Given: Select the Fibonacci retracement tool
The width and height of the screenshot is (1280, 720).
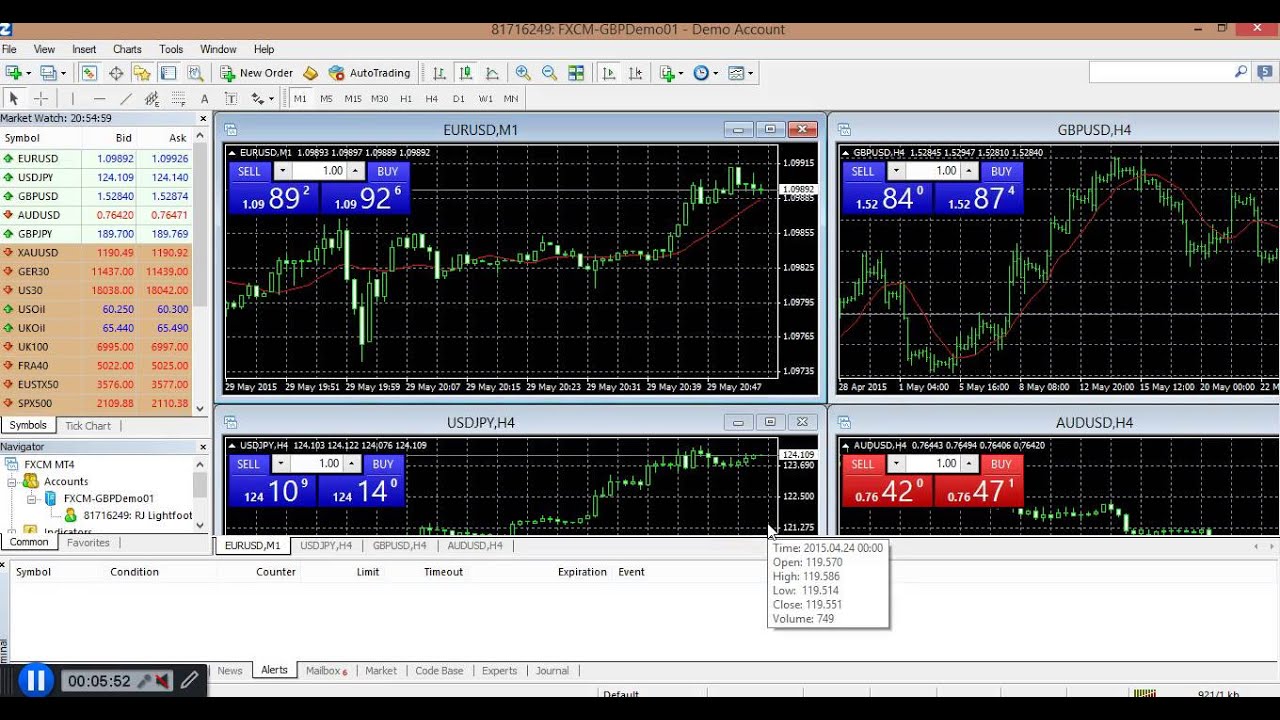Looking at the screenshot, I should [x=178, y=98].
